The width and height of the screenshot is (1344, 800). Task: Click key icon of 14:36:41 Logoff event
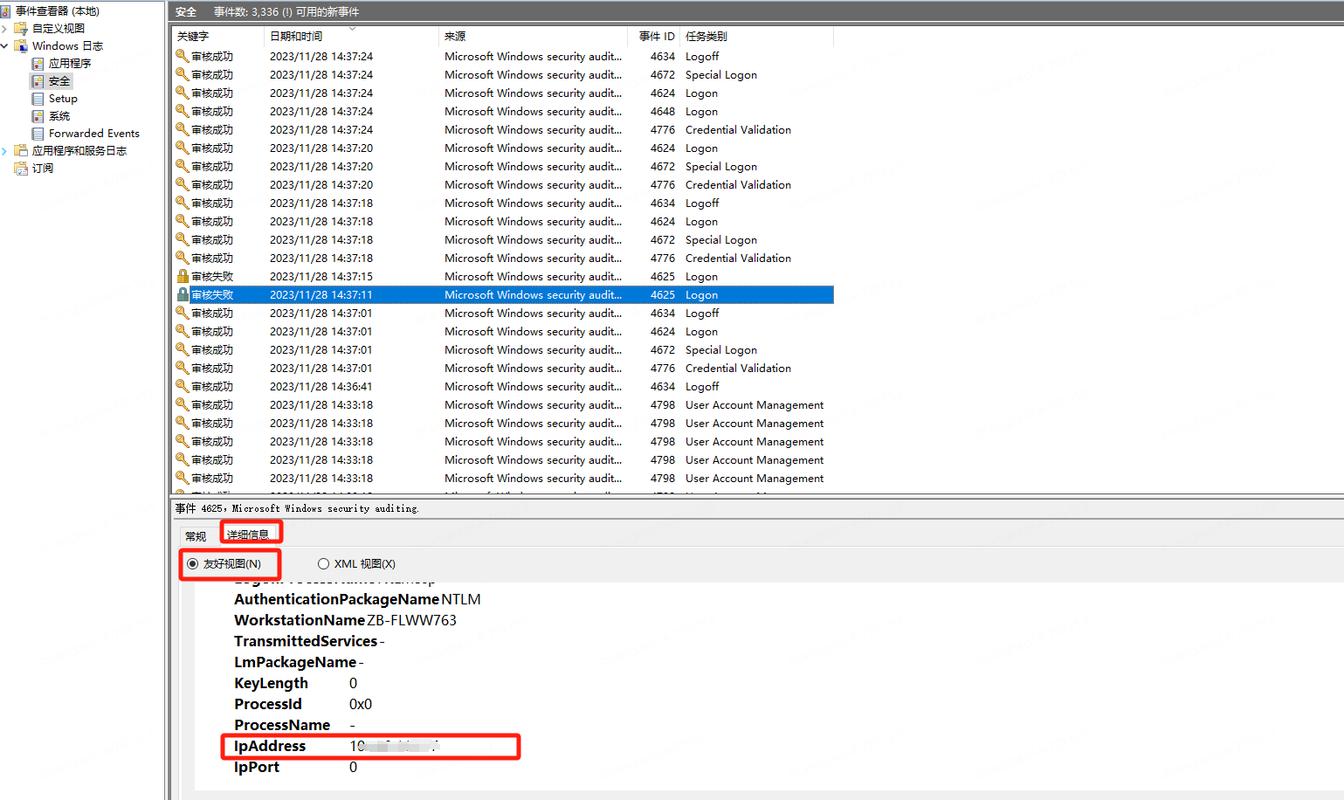[182, 386]
